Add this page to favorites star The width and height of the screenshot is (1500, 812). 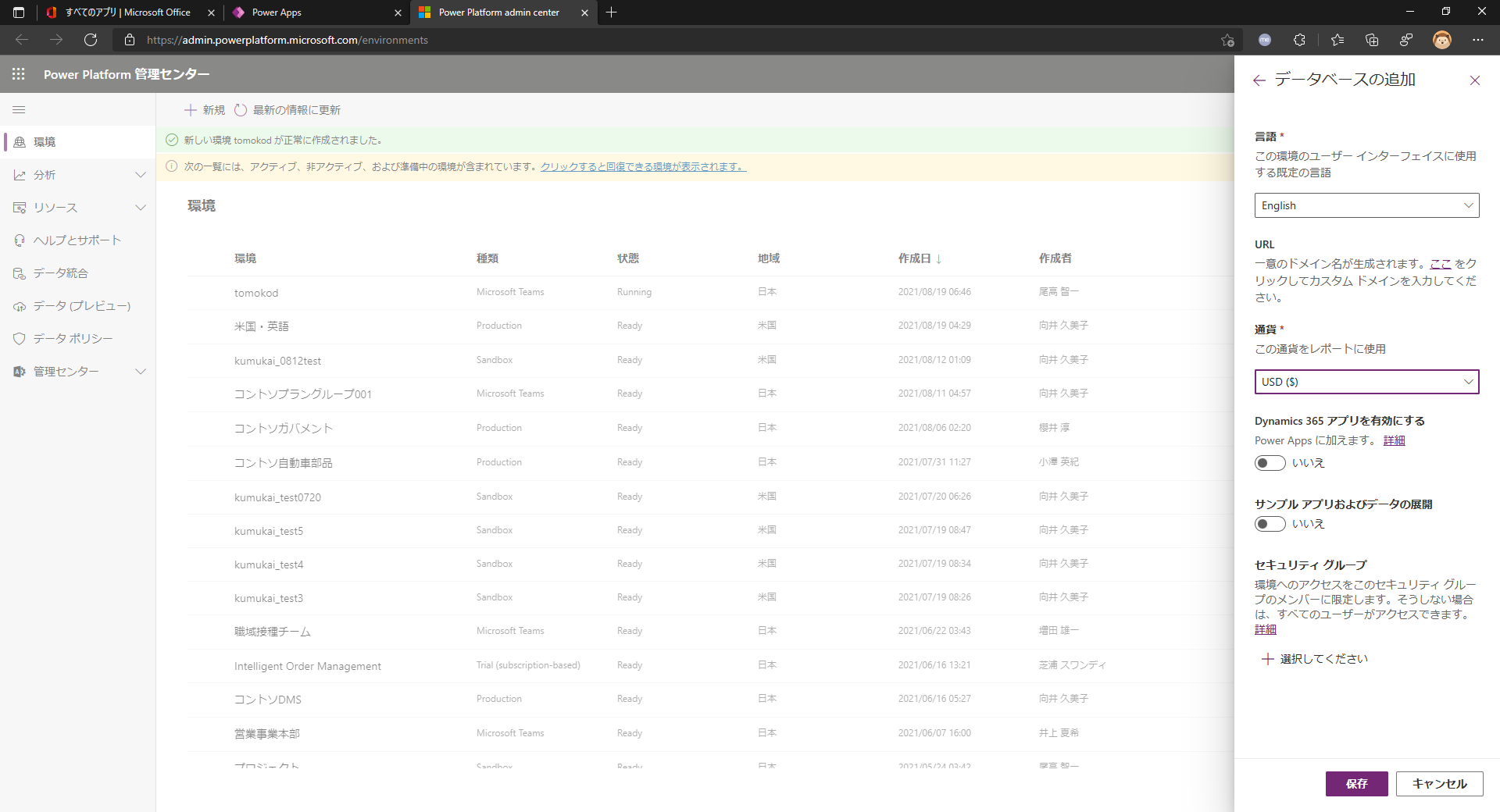coord(1227,40)
